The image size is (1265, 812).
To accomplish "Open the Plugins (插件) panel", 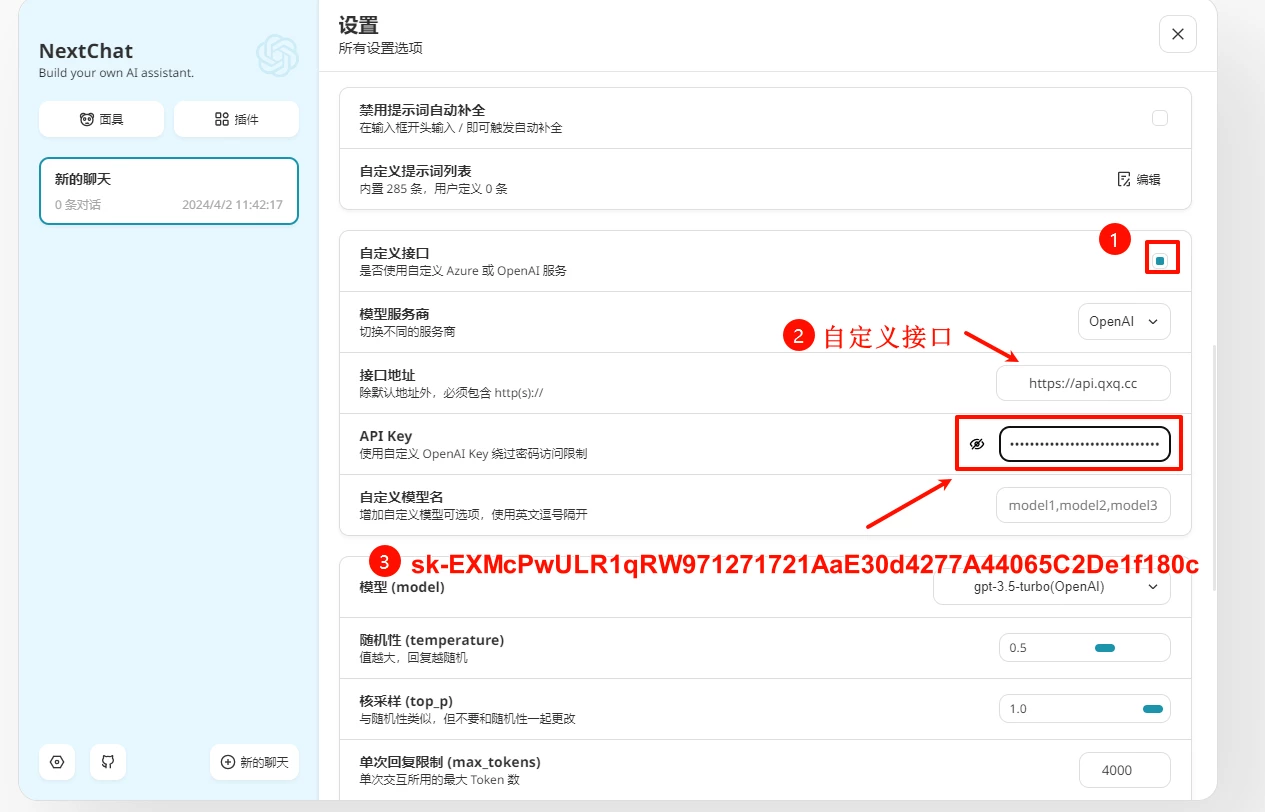I will coord(236,119).
